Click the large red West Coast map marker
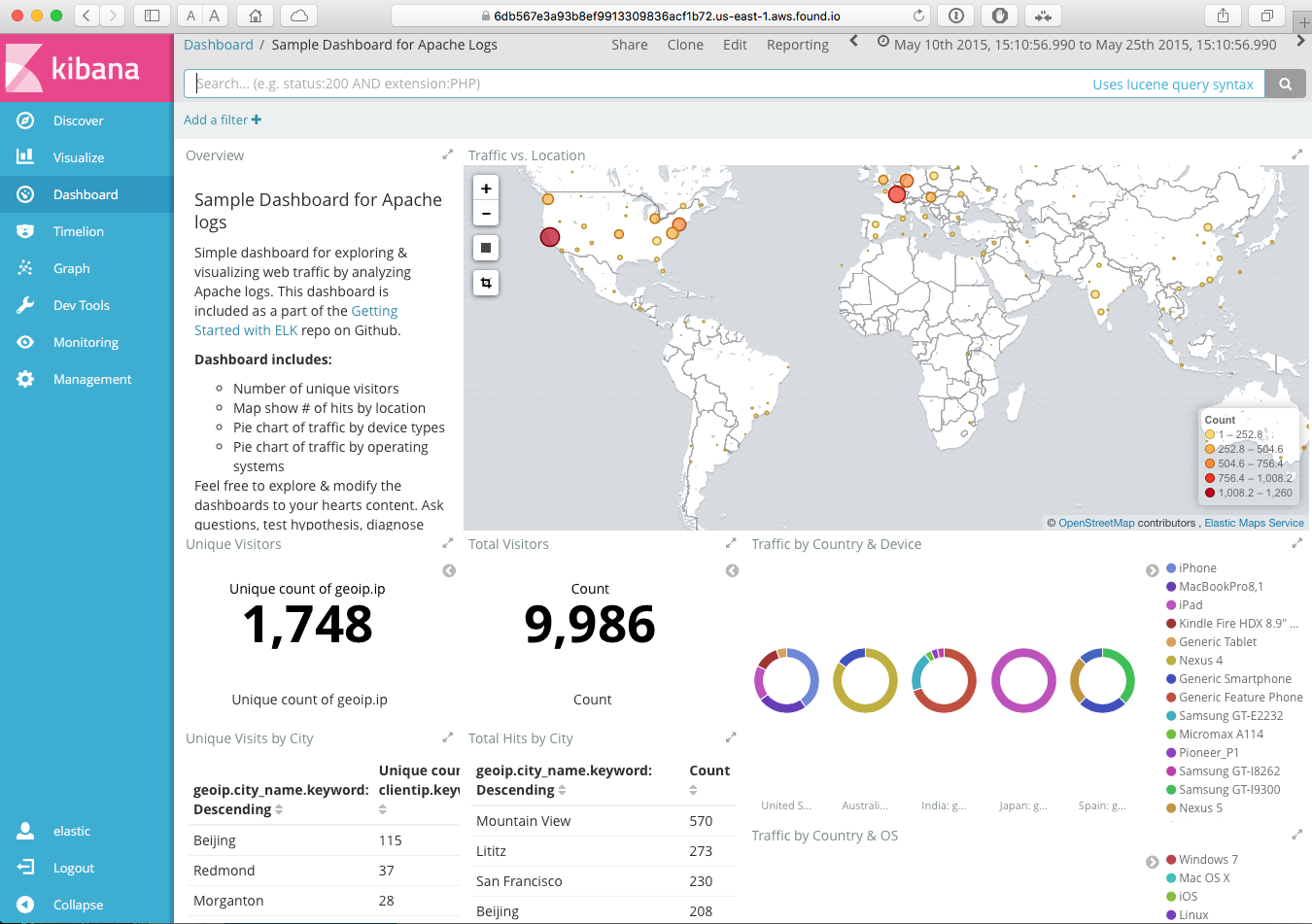This screenshot has width=1312, height=924. point(550,236)
